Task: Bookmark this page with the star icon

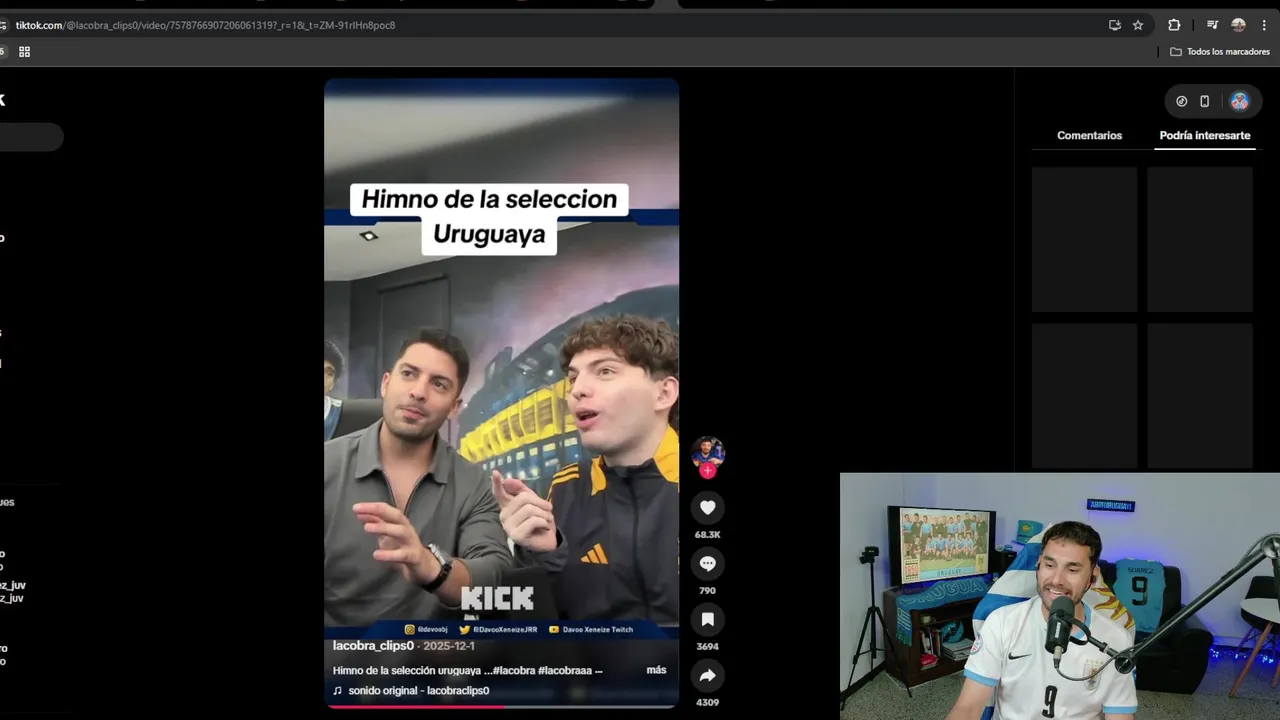Action: pos(1138,25)
